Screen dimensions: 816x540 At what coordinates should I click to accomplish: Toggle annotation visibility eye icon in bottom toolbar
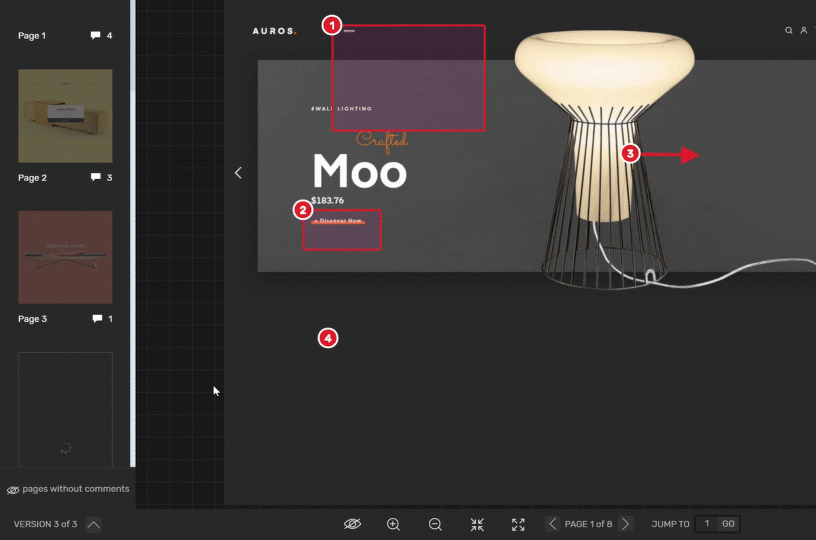pos(352,524)
